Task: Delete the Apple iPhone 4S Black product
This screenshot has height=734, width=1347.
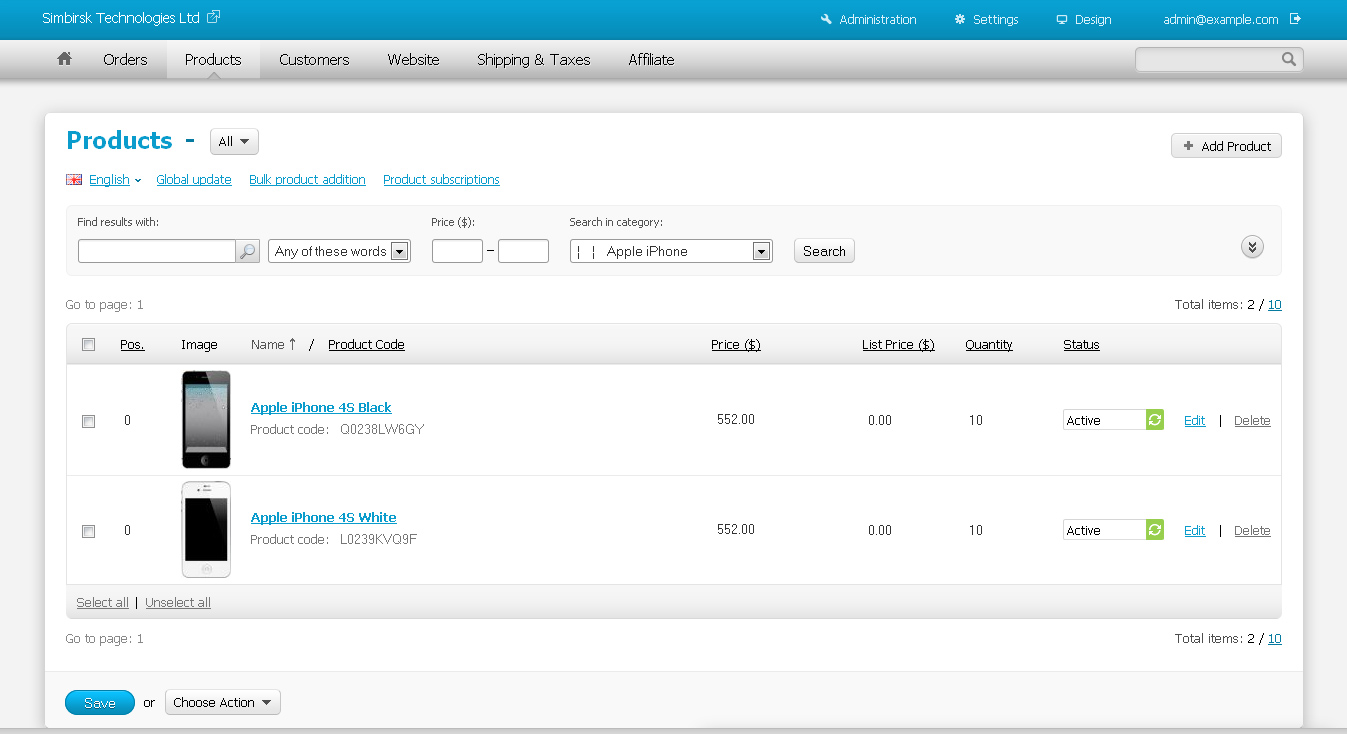Action: point(1252,421)
